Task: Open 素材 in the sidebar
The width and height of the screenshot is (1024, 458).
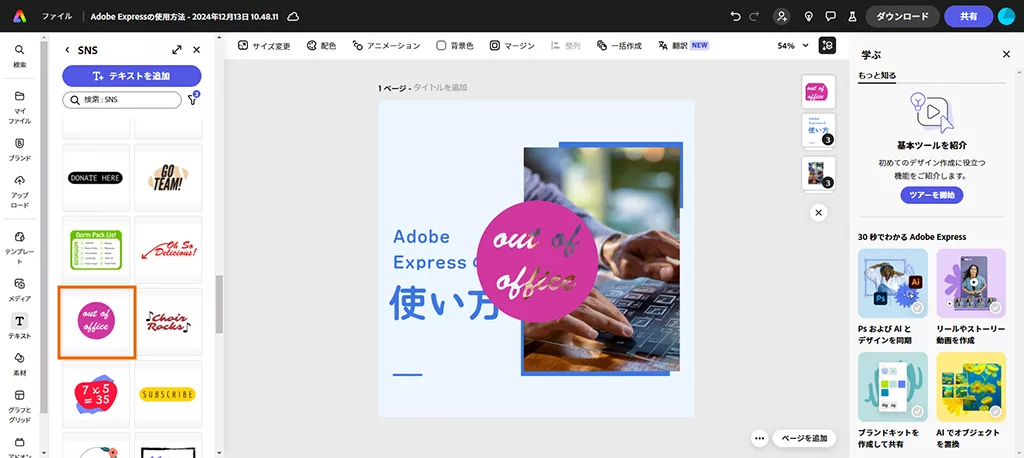Action: [x=20, y=364]
